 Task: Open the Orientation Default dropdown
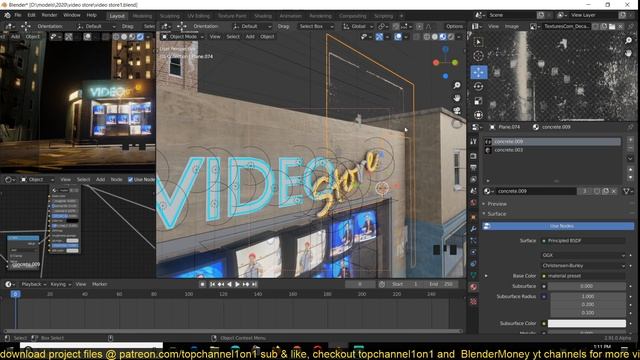point(252,26)
